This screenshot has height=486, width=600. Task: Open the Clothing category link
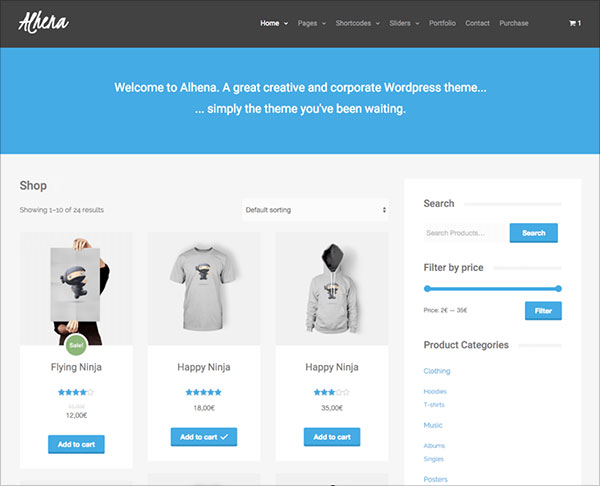tap(437, 371)
